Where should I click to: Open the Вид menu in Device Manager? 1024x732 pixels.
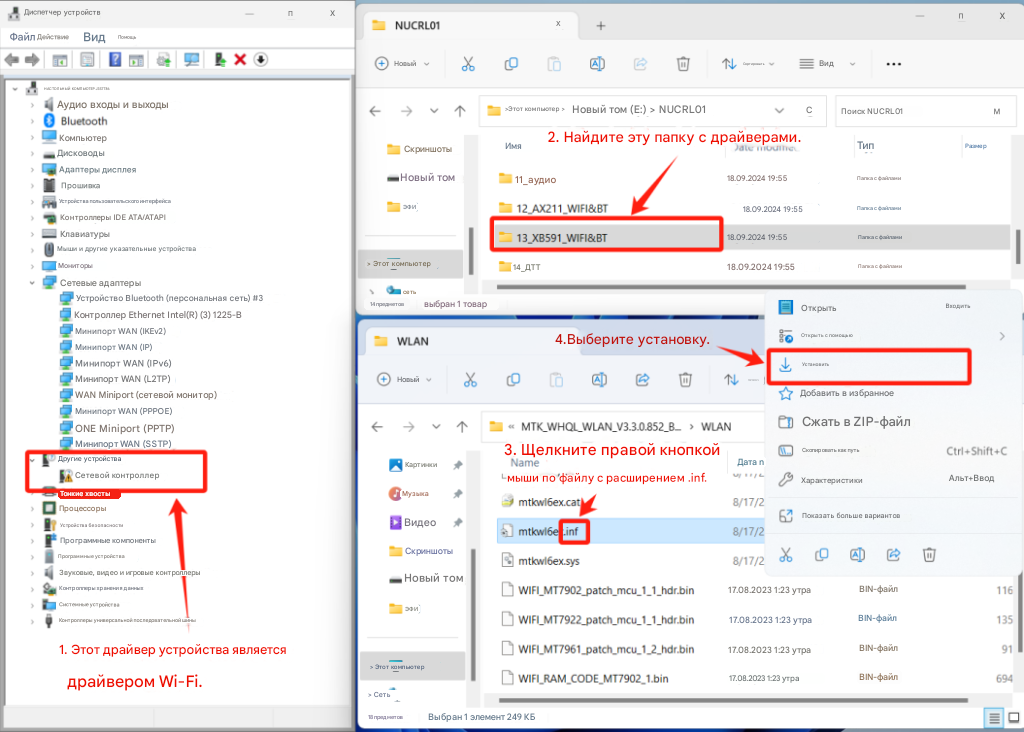click(94, 37)
